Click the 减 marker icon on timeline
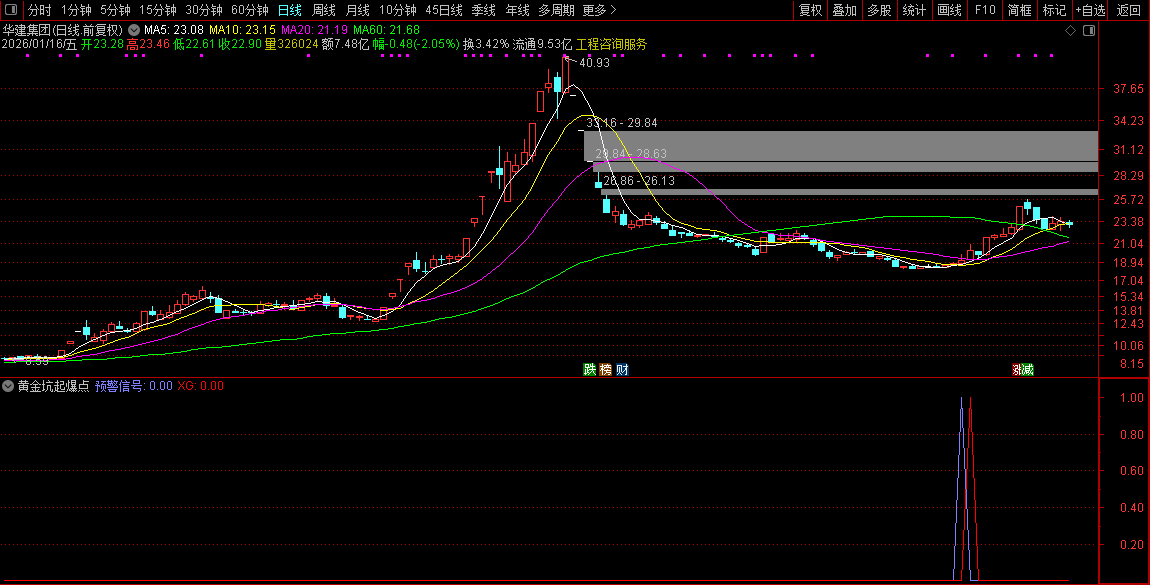 pyautogui.click(x=1029, y=370)
